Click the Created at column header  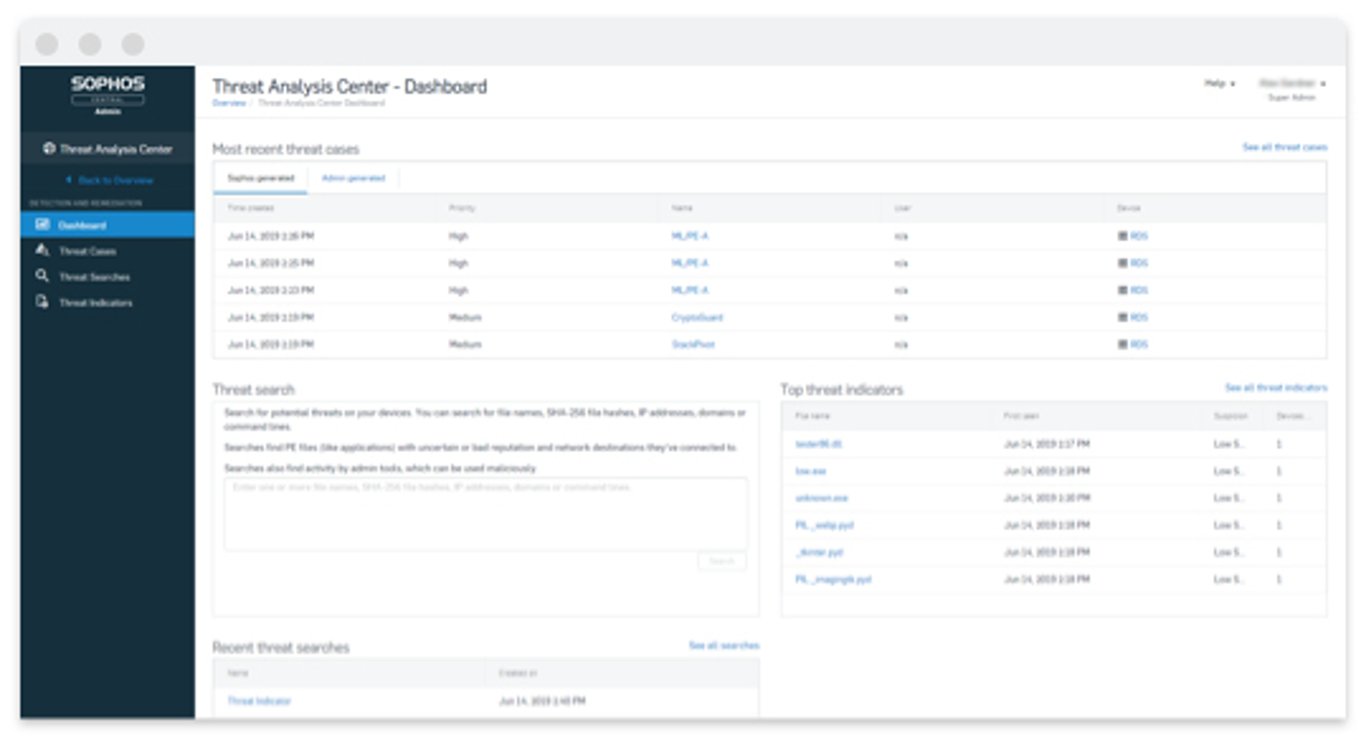click(x=518, y=674)
